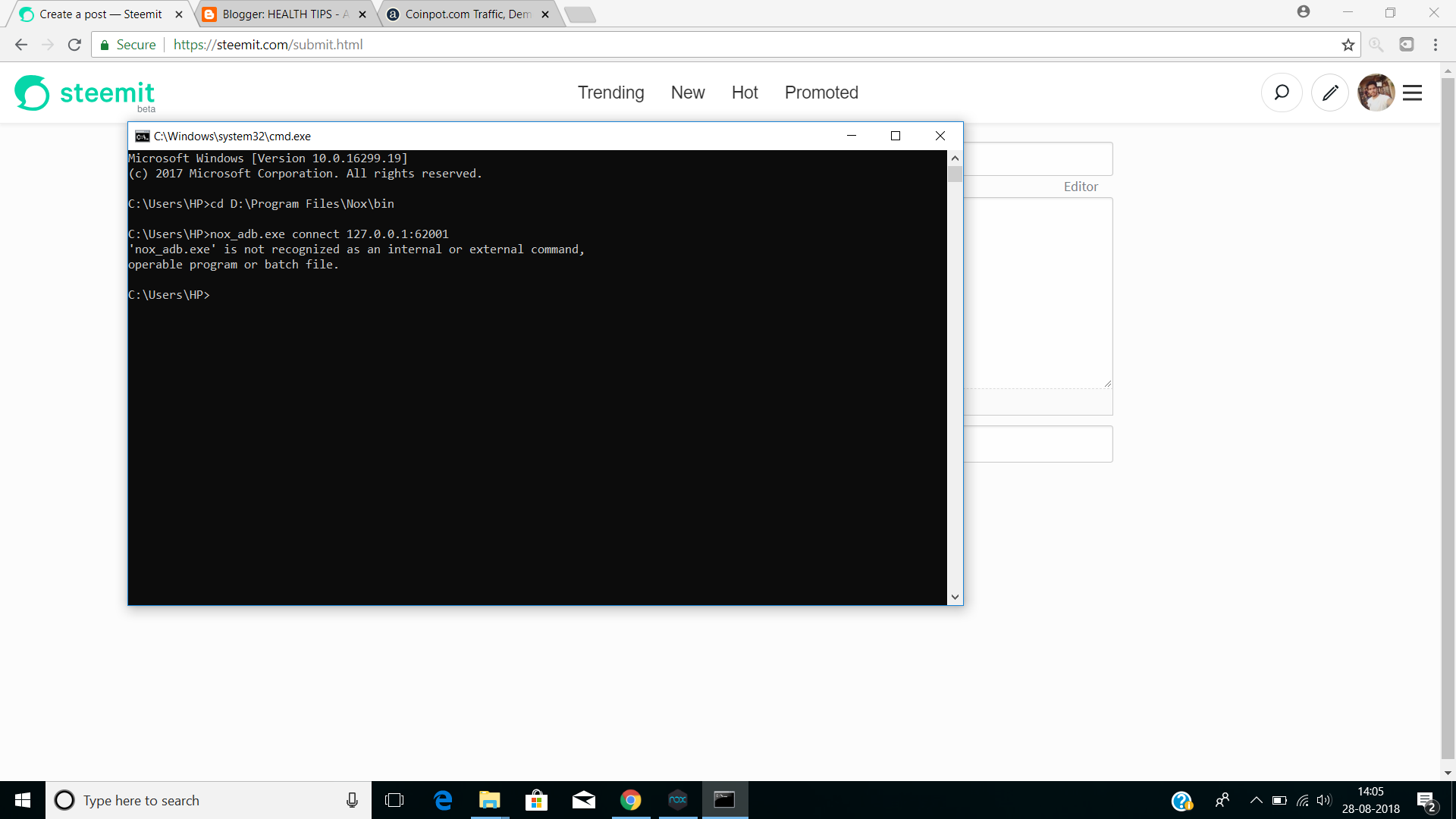The image size is (1456, 819).
Task: Click the taskbar microphone icon
Action: (x=352, y=800)
